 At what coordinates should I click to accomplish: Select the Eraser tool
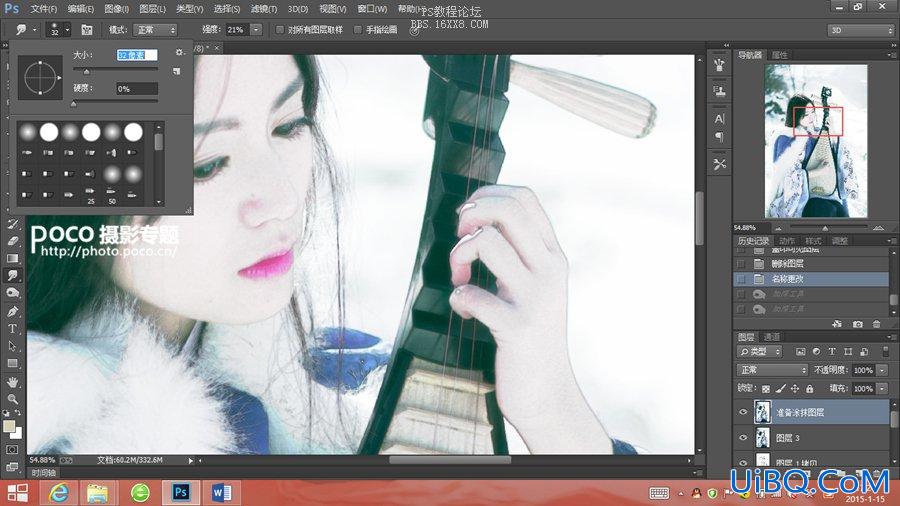13,241
